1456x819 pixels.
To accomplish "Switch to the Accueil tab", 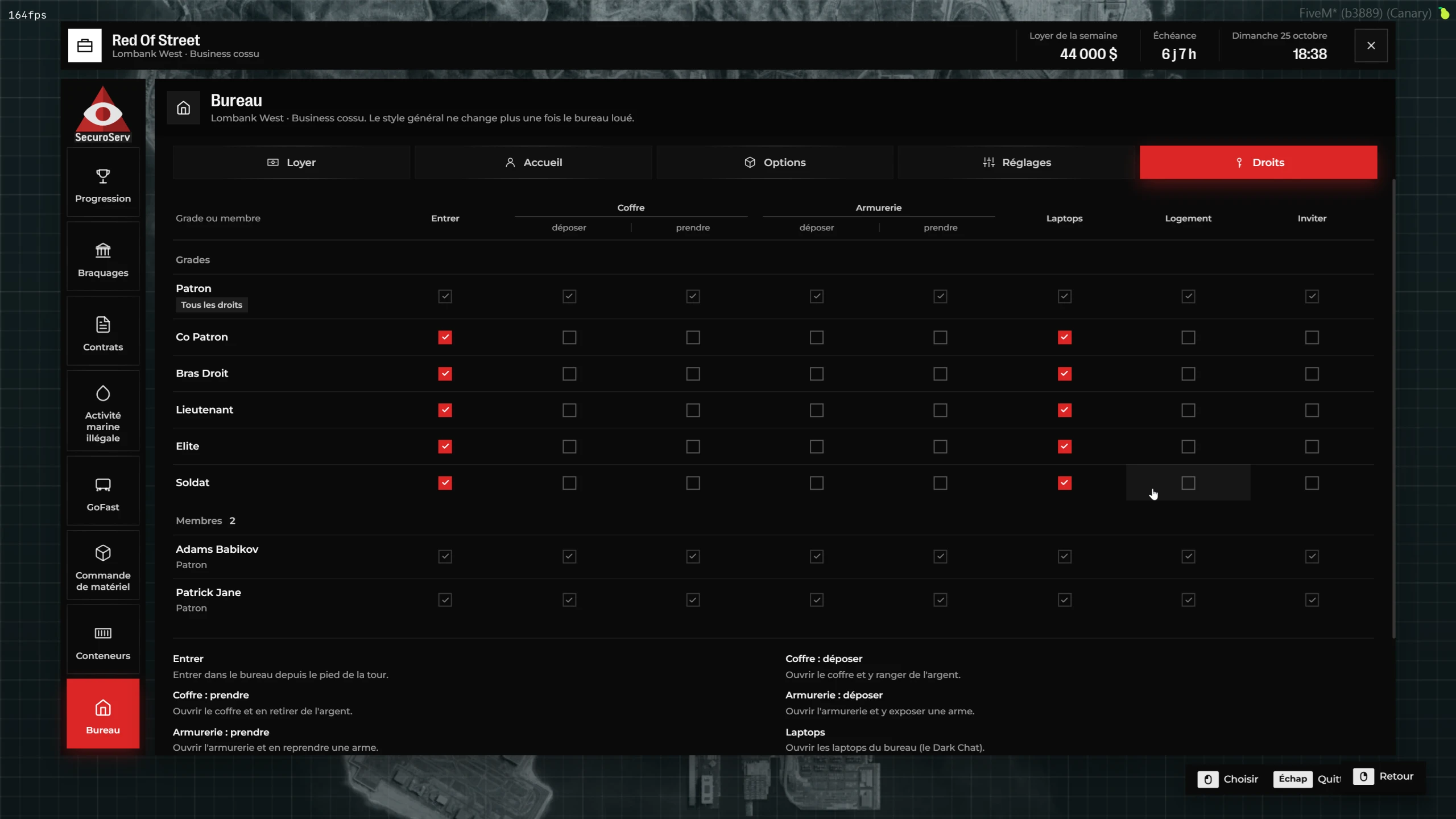I will point(533,163).
